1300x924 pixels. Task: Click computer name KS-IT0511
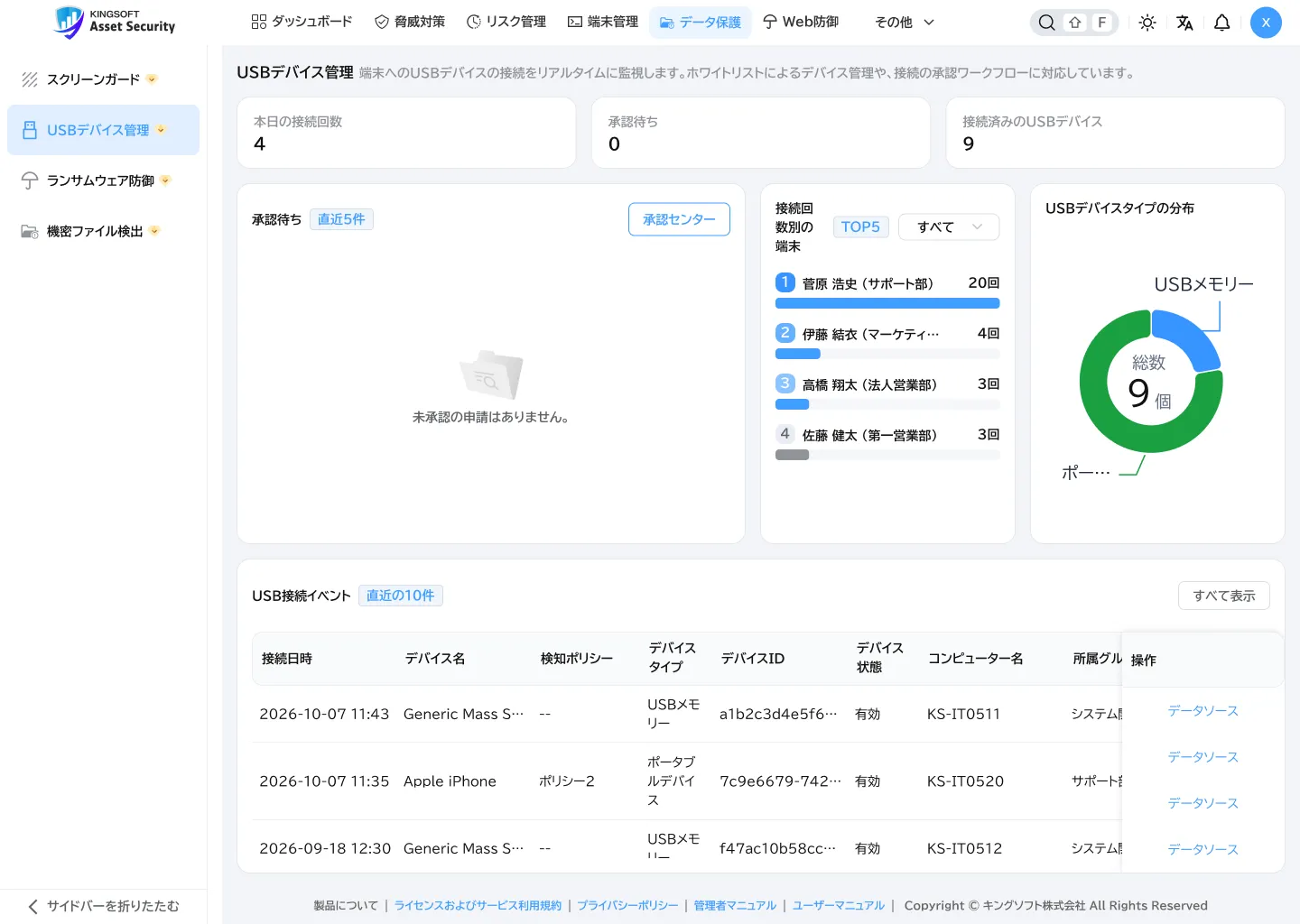coord(963,714)
